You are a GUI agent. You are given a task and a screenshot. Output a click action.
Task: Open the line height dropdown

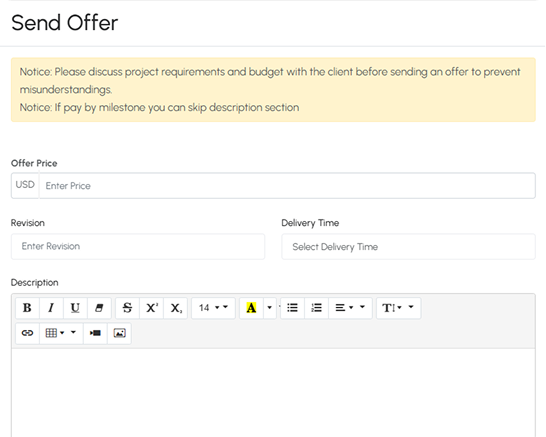point(399,308)
